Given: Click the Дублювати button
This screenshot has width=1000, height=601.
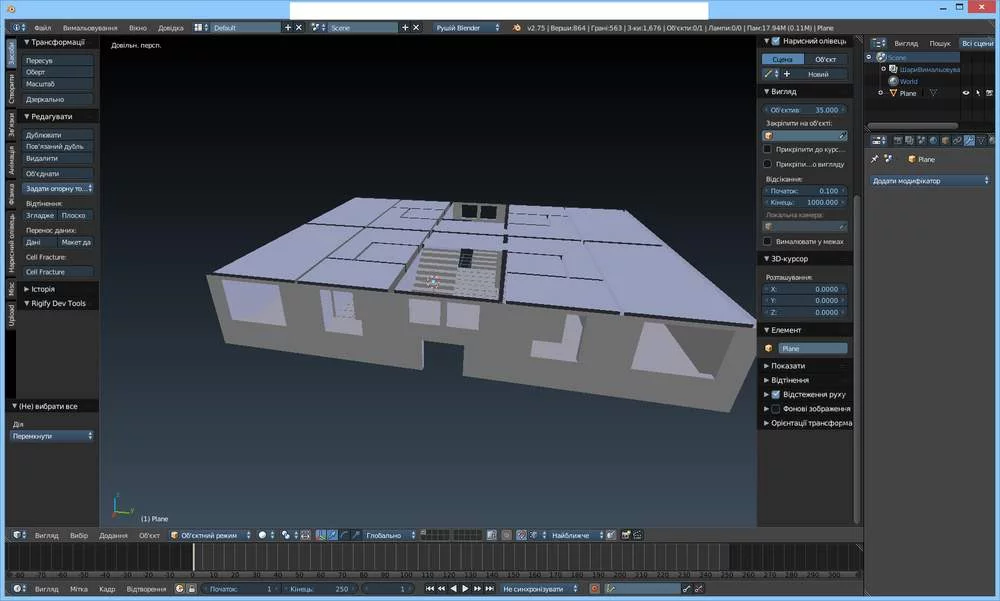Looking at the screenshot, I should tap(58, 135).
